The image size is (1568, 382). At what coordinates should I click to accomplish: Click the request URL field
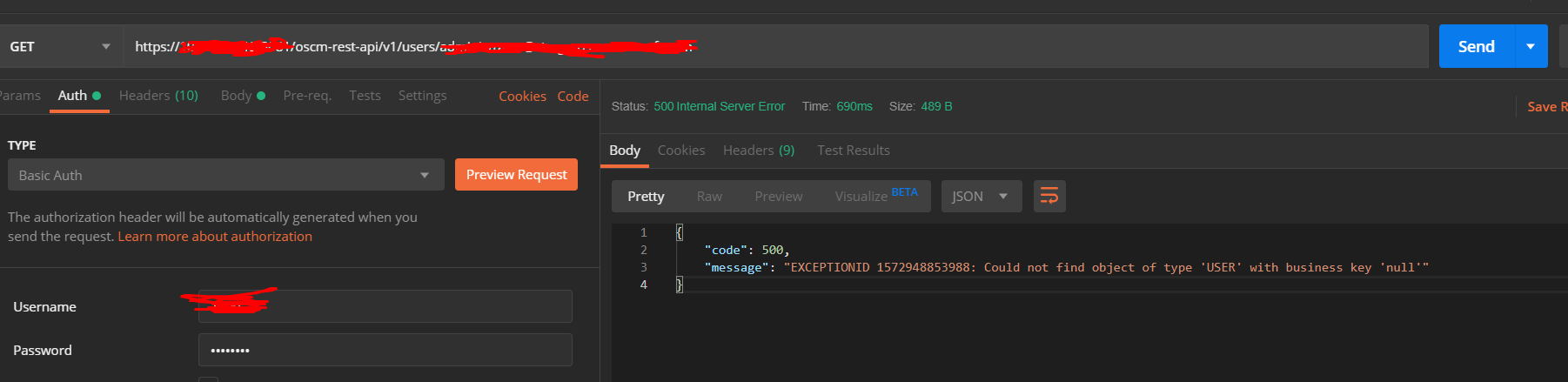coord(776,46)
